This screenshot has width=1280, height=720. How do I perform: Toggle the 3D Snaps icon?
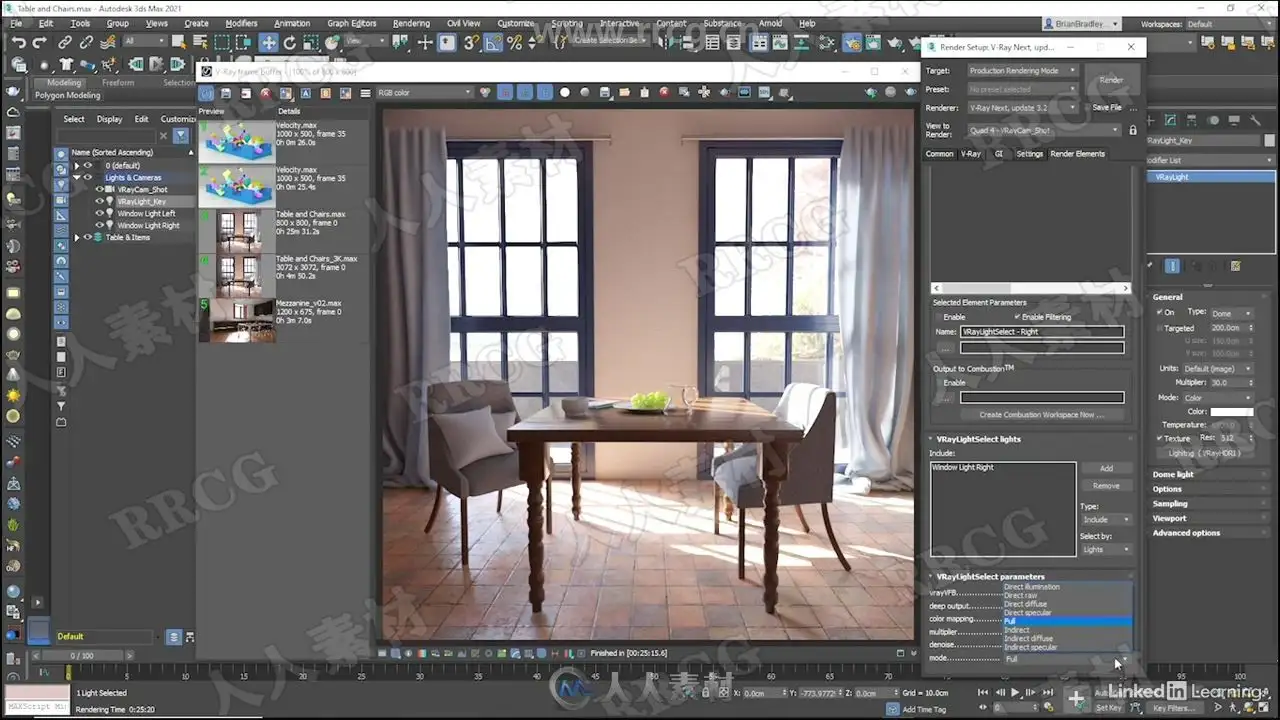click(x=471, y=43)
